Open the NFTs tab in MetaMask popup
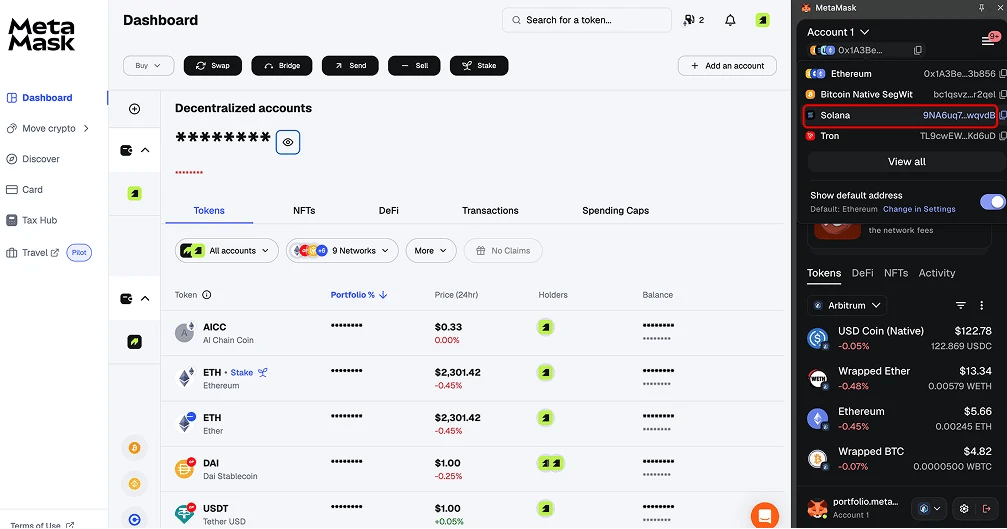Viewport: 1007px width, 529px height. [896, 273]
